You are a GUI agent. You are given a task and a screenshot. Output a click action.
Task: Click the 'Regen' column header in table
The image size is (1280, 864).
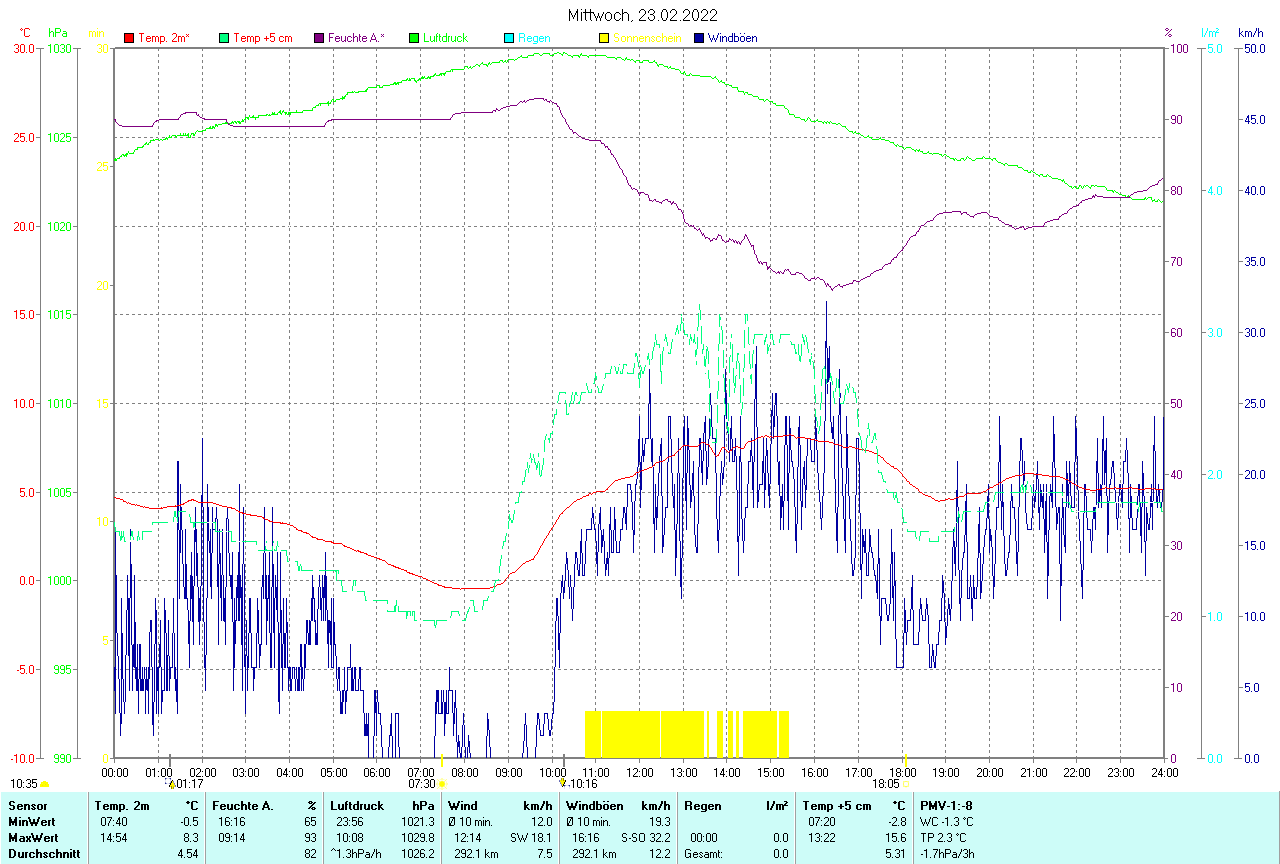[x=703, y=805]
